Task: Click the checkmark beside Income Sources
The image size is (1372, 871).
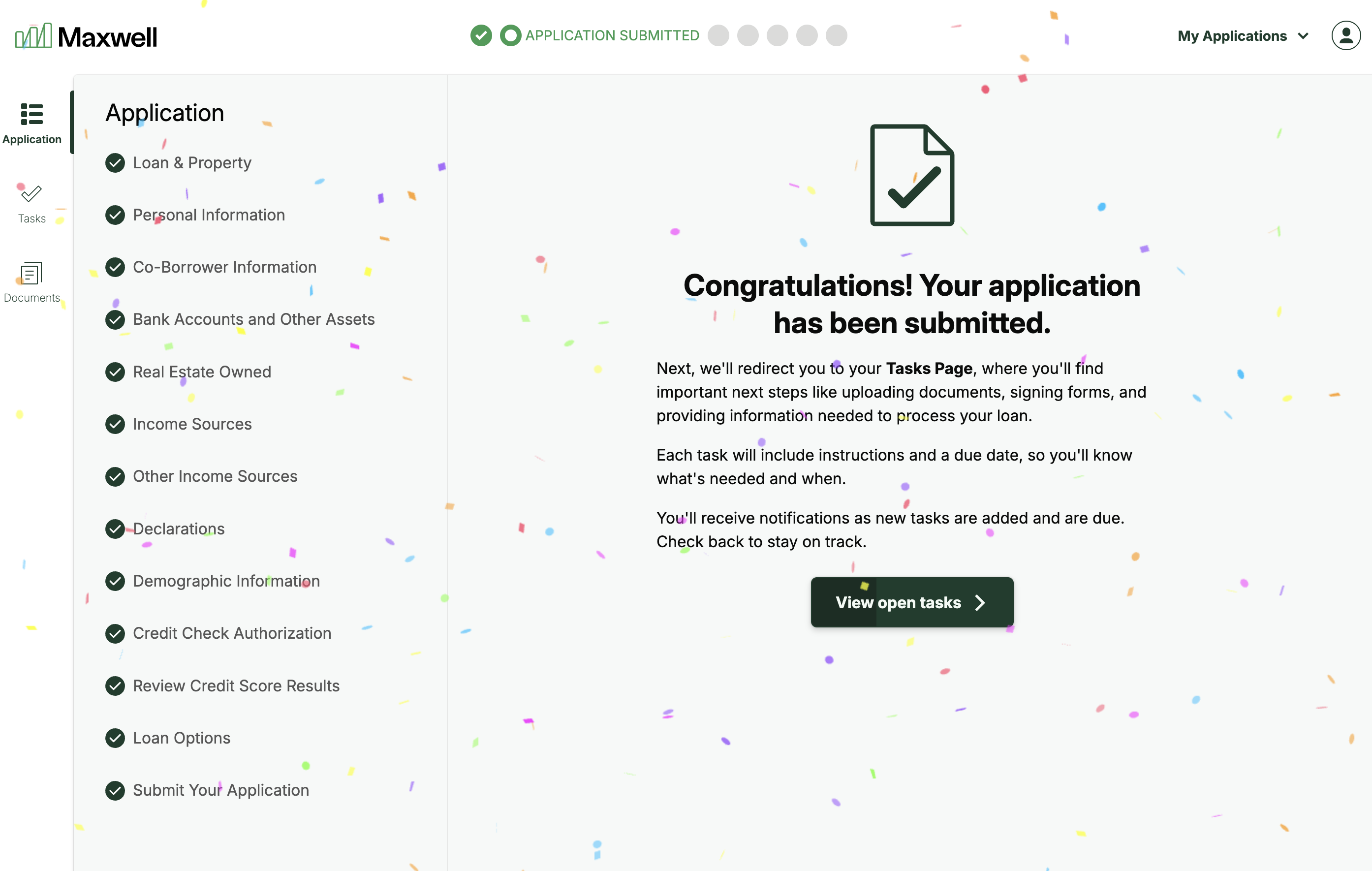Action: tap(115, 424)
